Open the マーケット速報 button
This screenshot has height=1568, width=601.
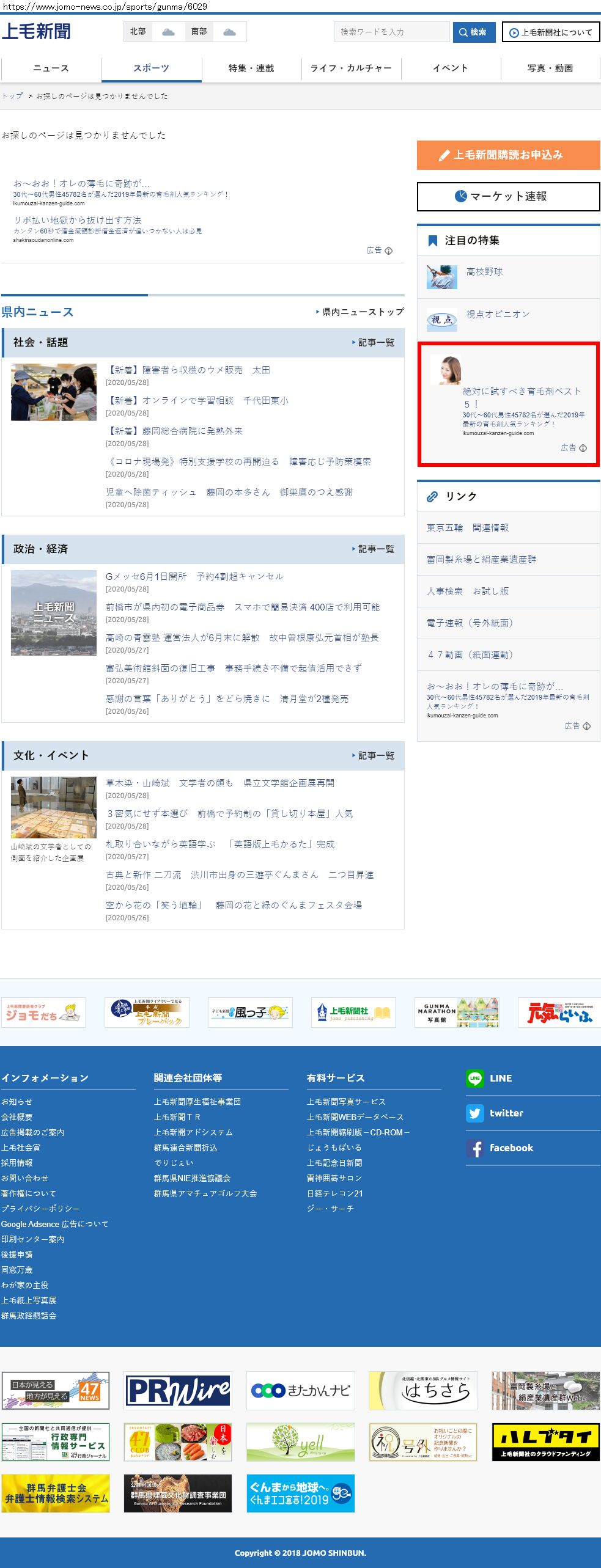(x=508, y=196)
